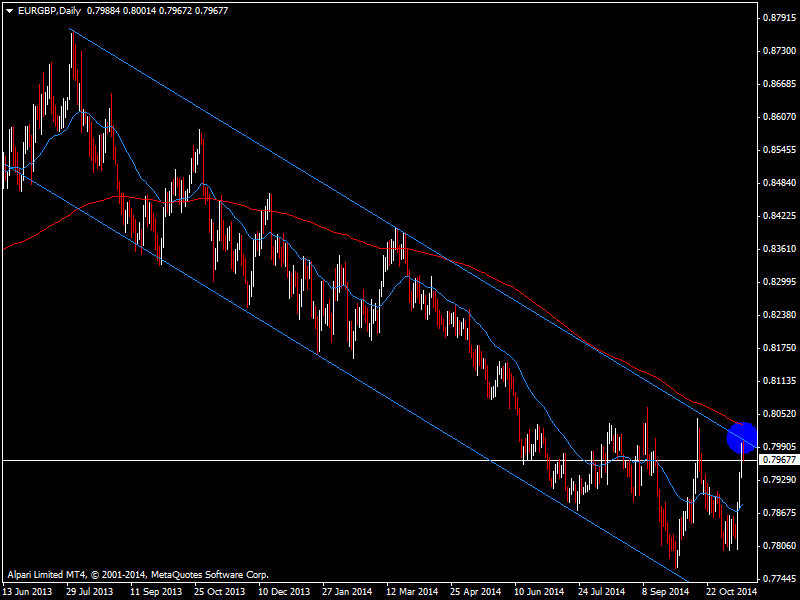Click price axis label 0.80520
Screen dimensions: 800x600
[x=779, y=413]
